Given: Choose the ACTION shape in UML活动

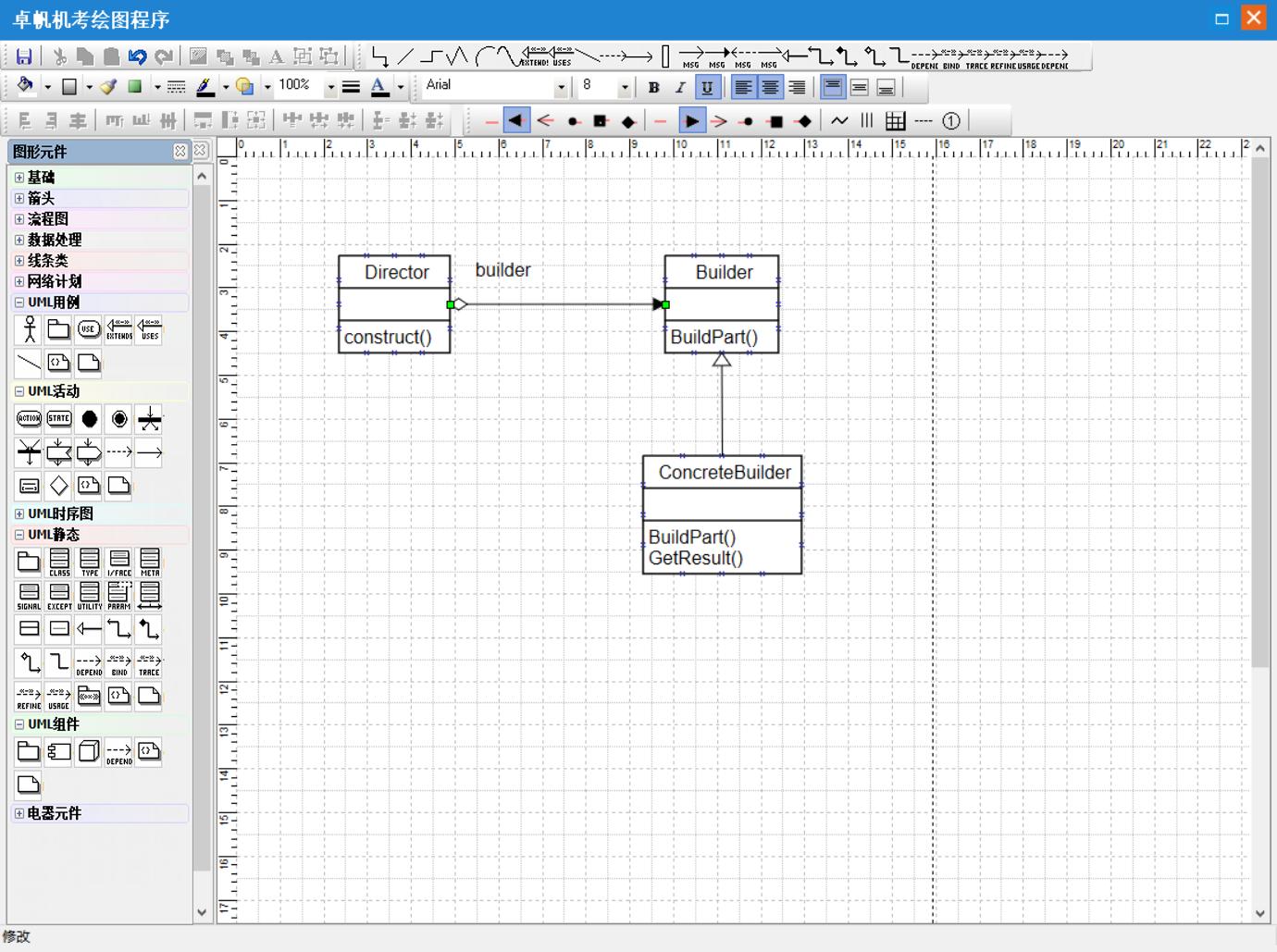Looking at the screenshot, I should pos(29,418).
